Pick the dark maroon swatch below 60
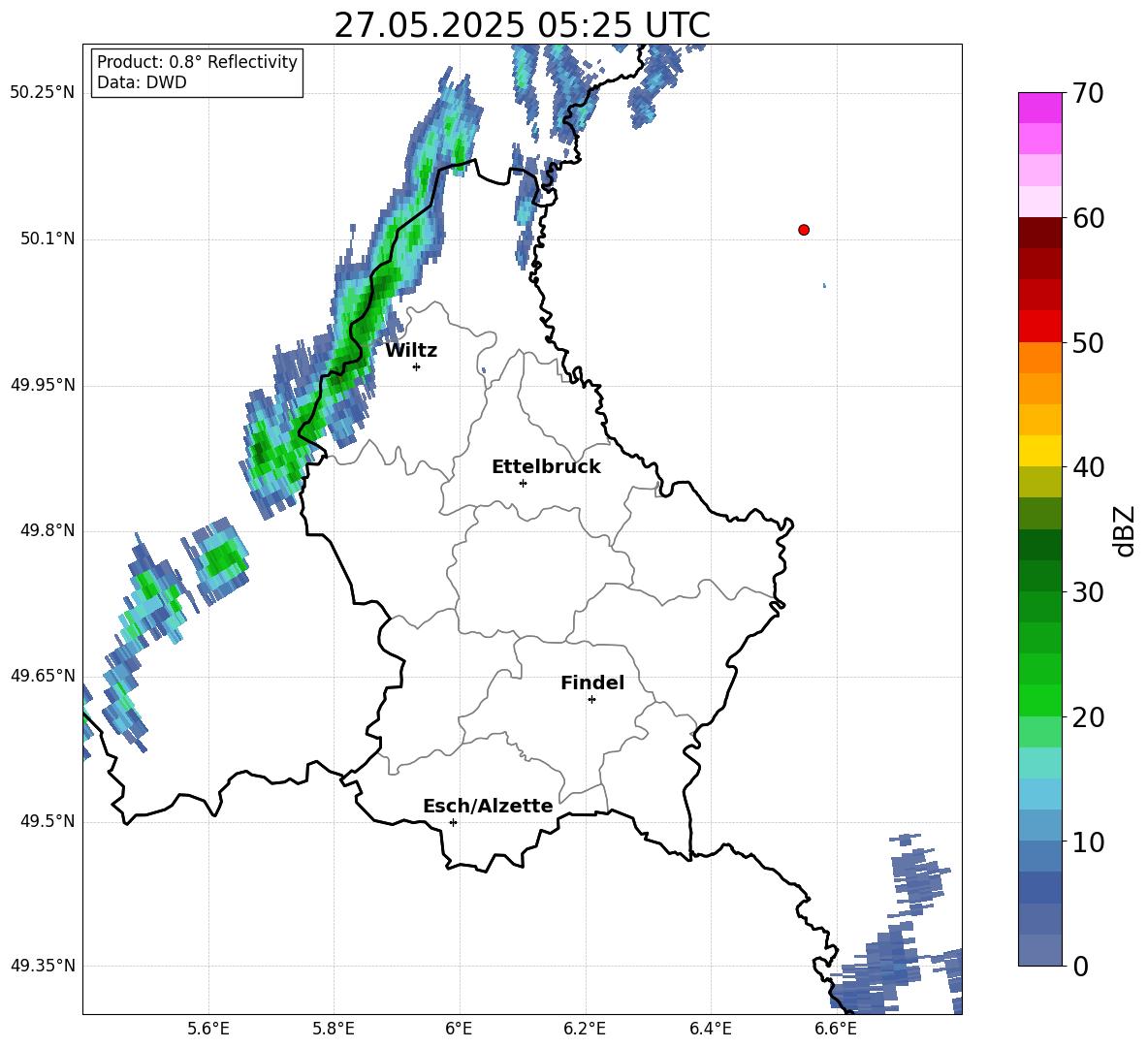 pyautogui.click(x=1039, y=233)
